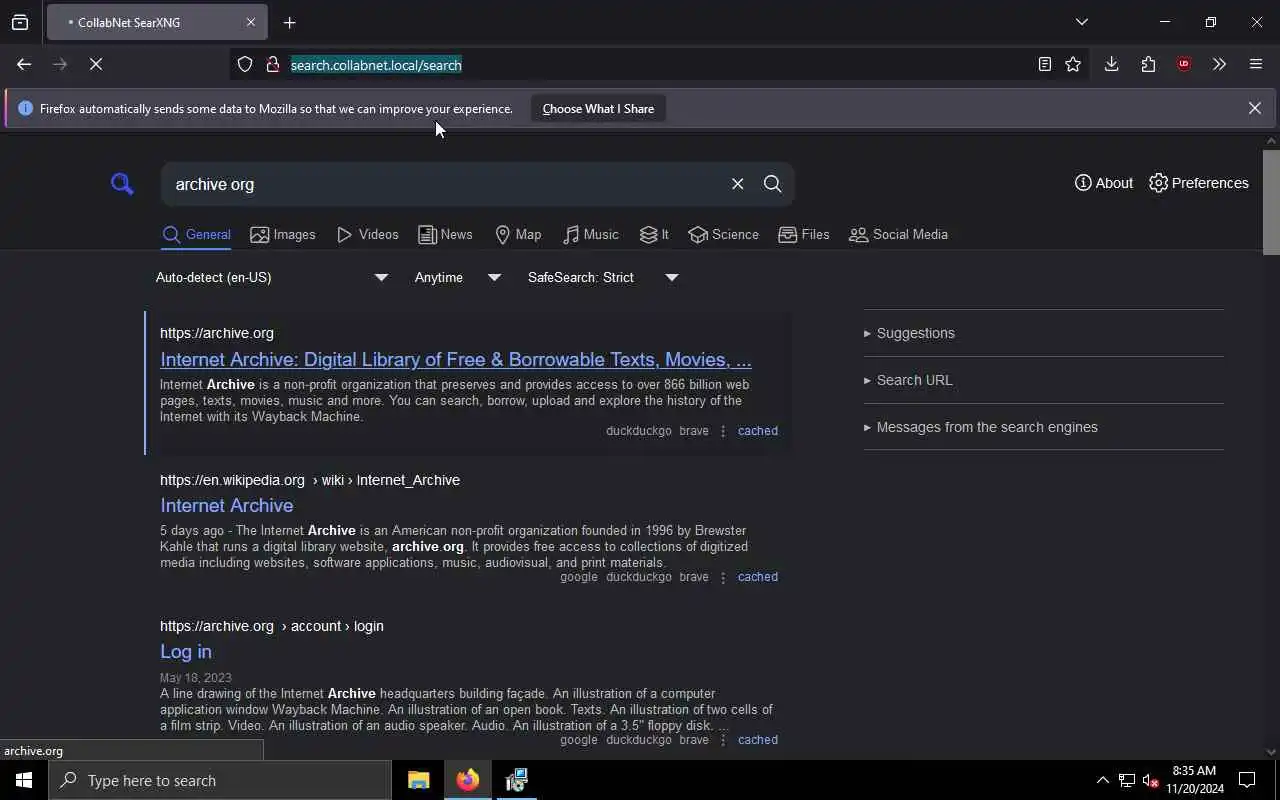Click Choose What I Share button
Image resolution: width=1280 pixels, height=800 pixels.
pyautogui.click(x=598, y=108)
